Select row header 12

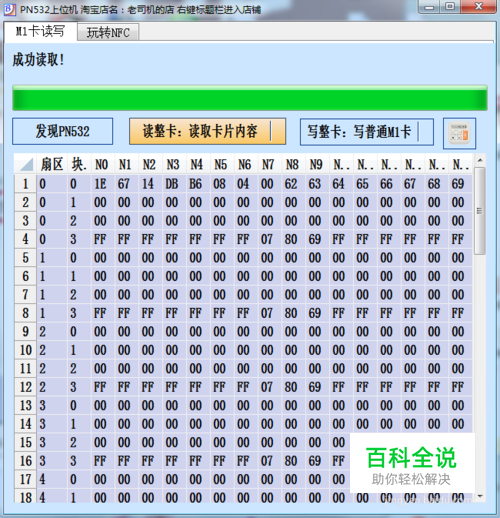pos(25,387)
